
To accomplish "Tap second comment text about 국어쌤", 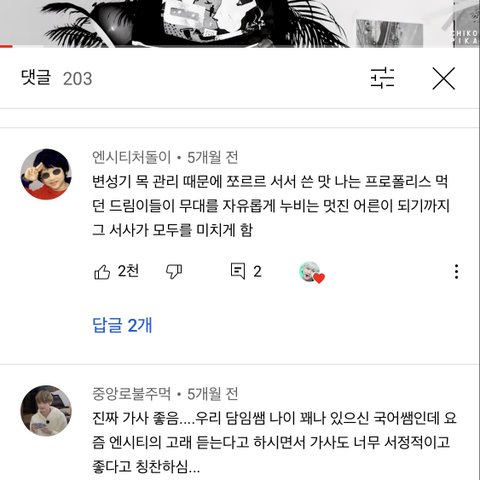I will point(274,442).
